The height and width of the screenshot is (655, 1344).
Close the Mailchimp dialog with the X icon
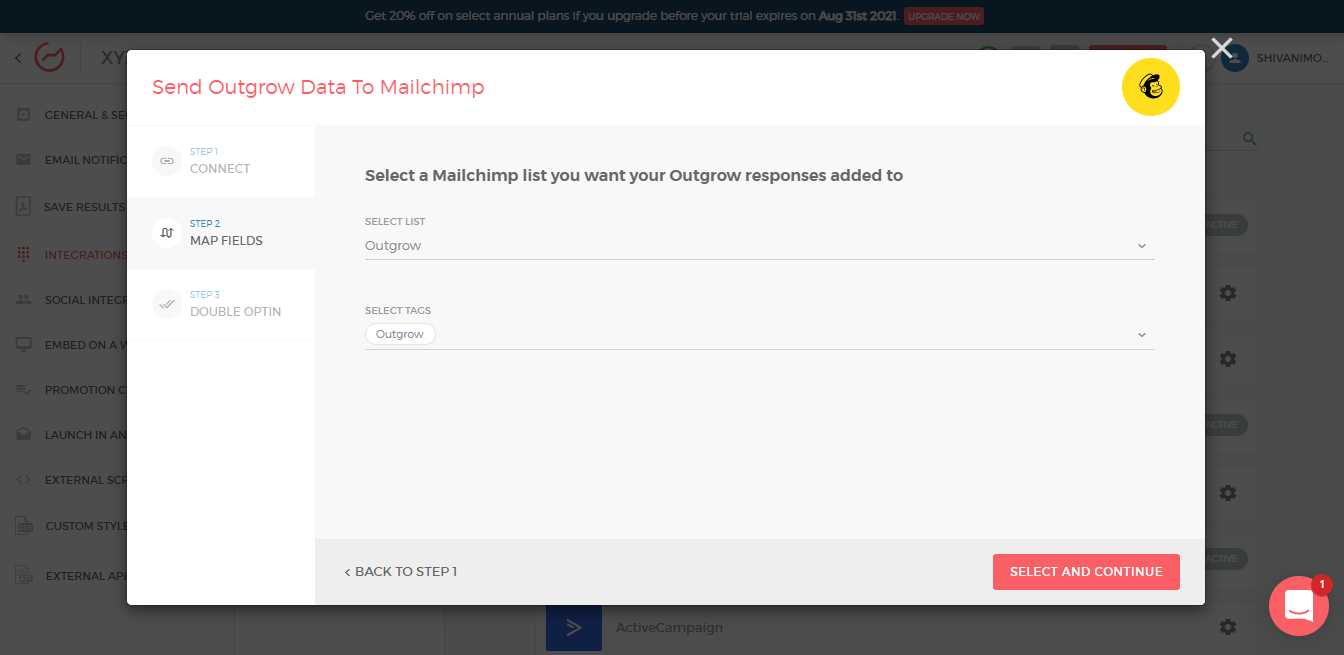pyautogui.click(x=1221, y=48)
